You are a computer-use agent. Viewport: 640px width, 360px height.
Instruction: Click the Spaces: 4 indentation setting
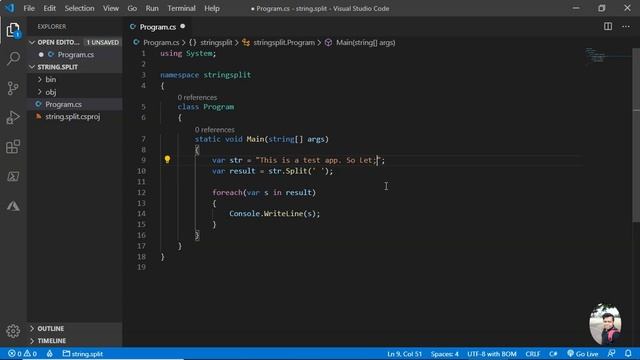coord(444,354)
